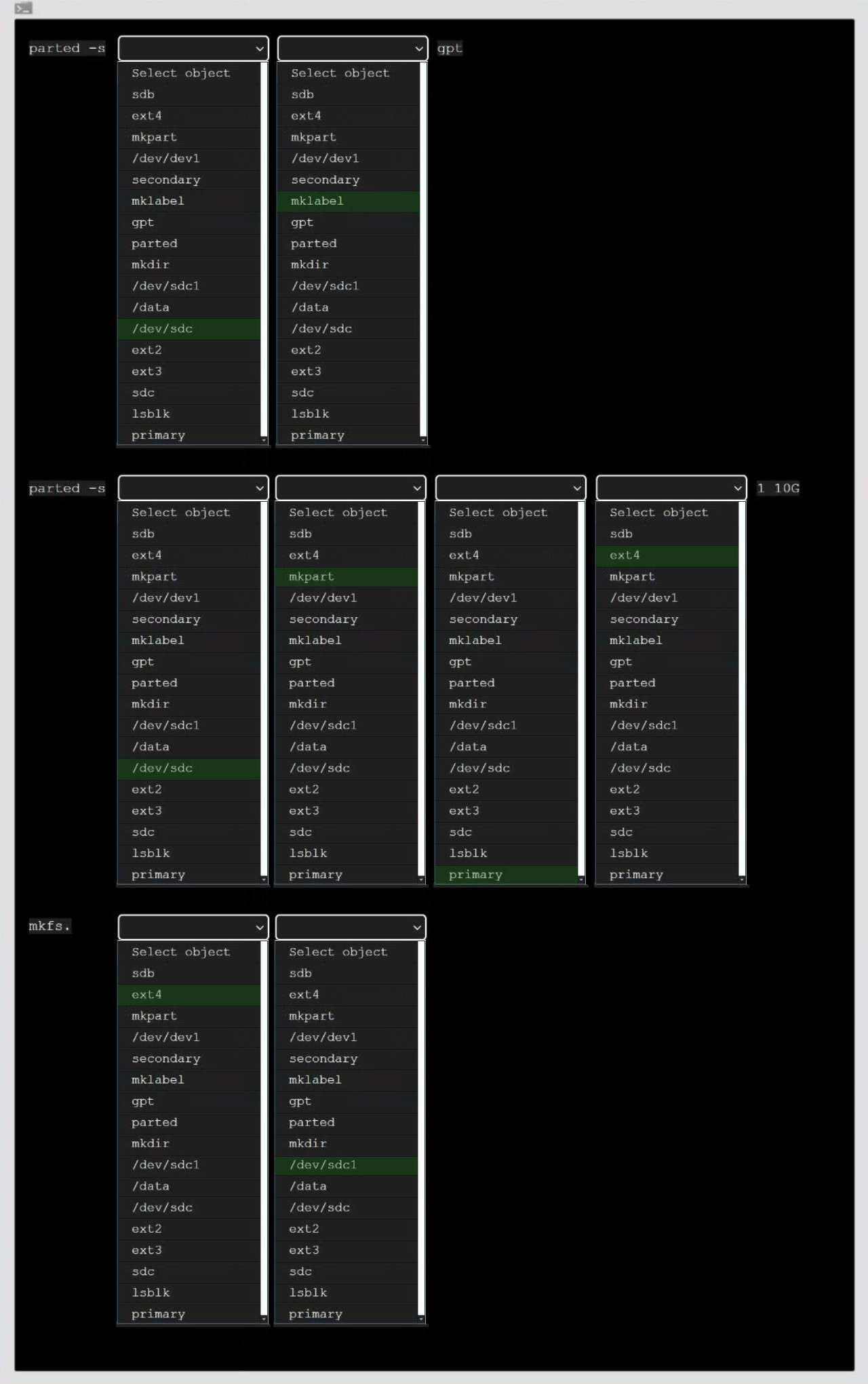Screen dimensions: 868x1384
Task: Click the scrollbar of the list beside gpt
Action: (423, 251)
